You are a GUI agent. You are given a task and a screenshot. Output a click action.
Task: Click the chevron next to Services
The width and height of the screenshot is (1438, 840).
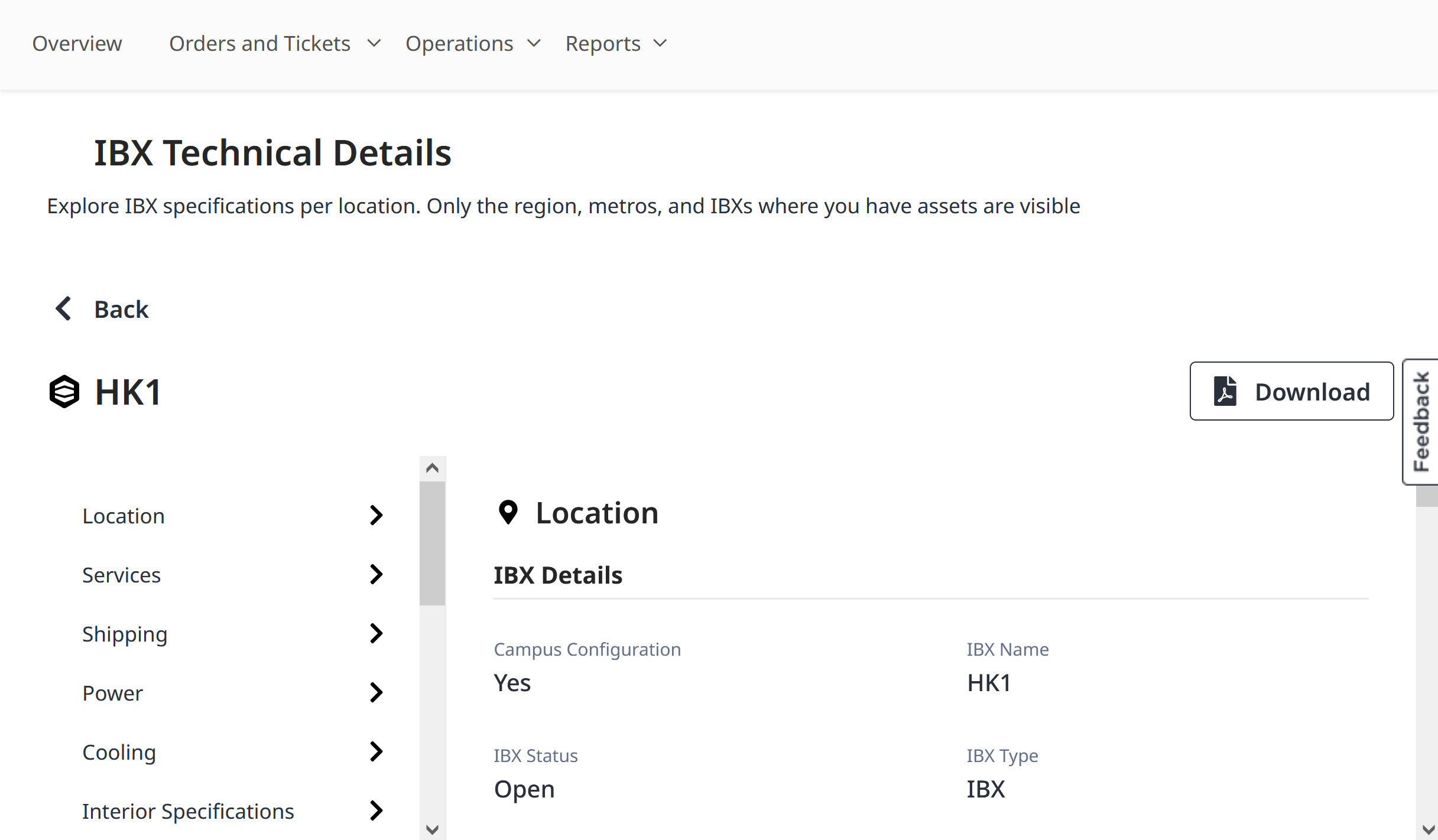coord(376,574)
